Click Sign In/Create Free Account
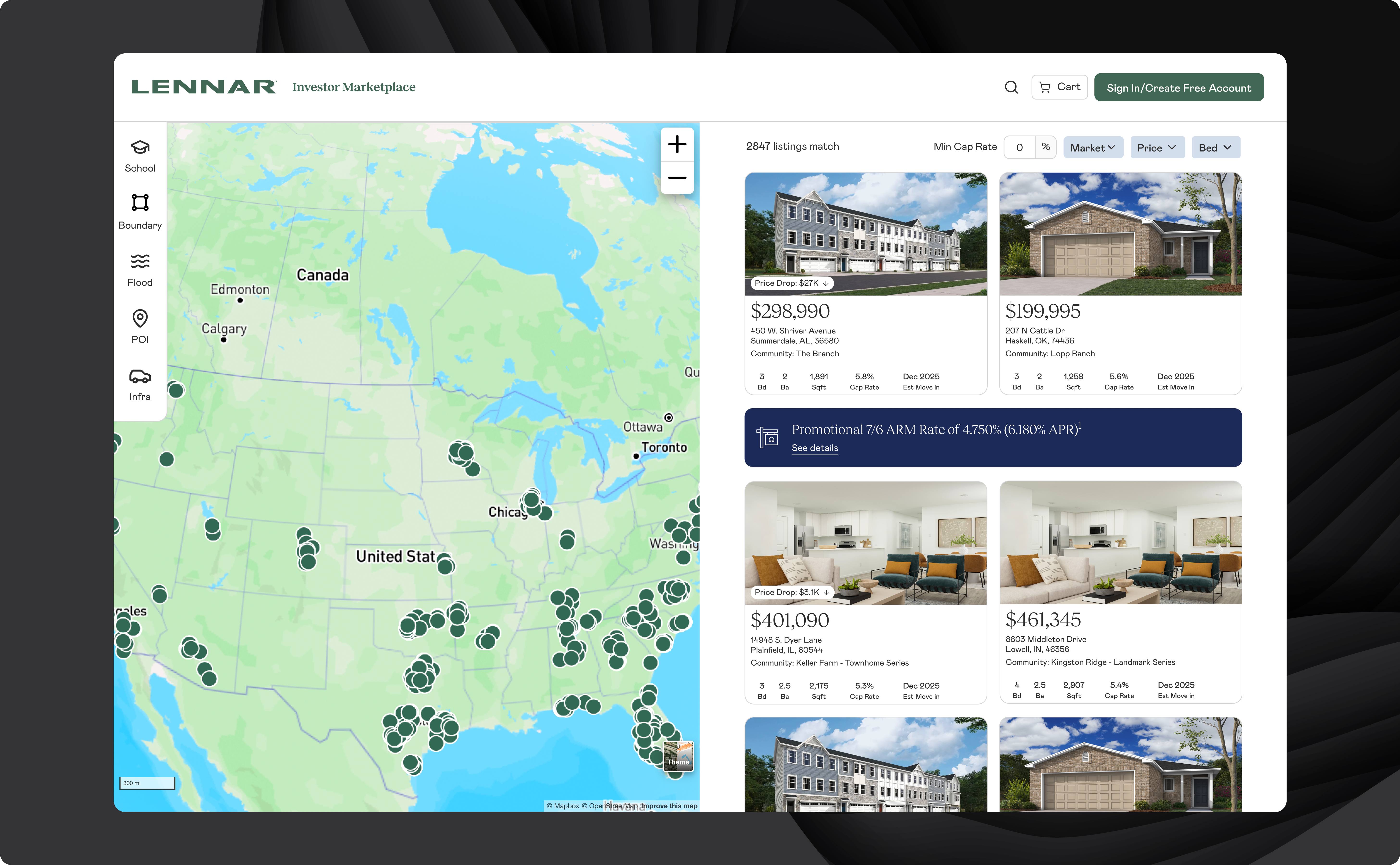1400x865 pixels. click(1179, 87)
